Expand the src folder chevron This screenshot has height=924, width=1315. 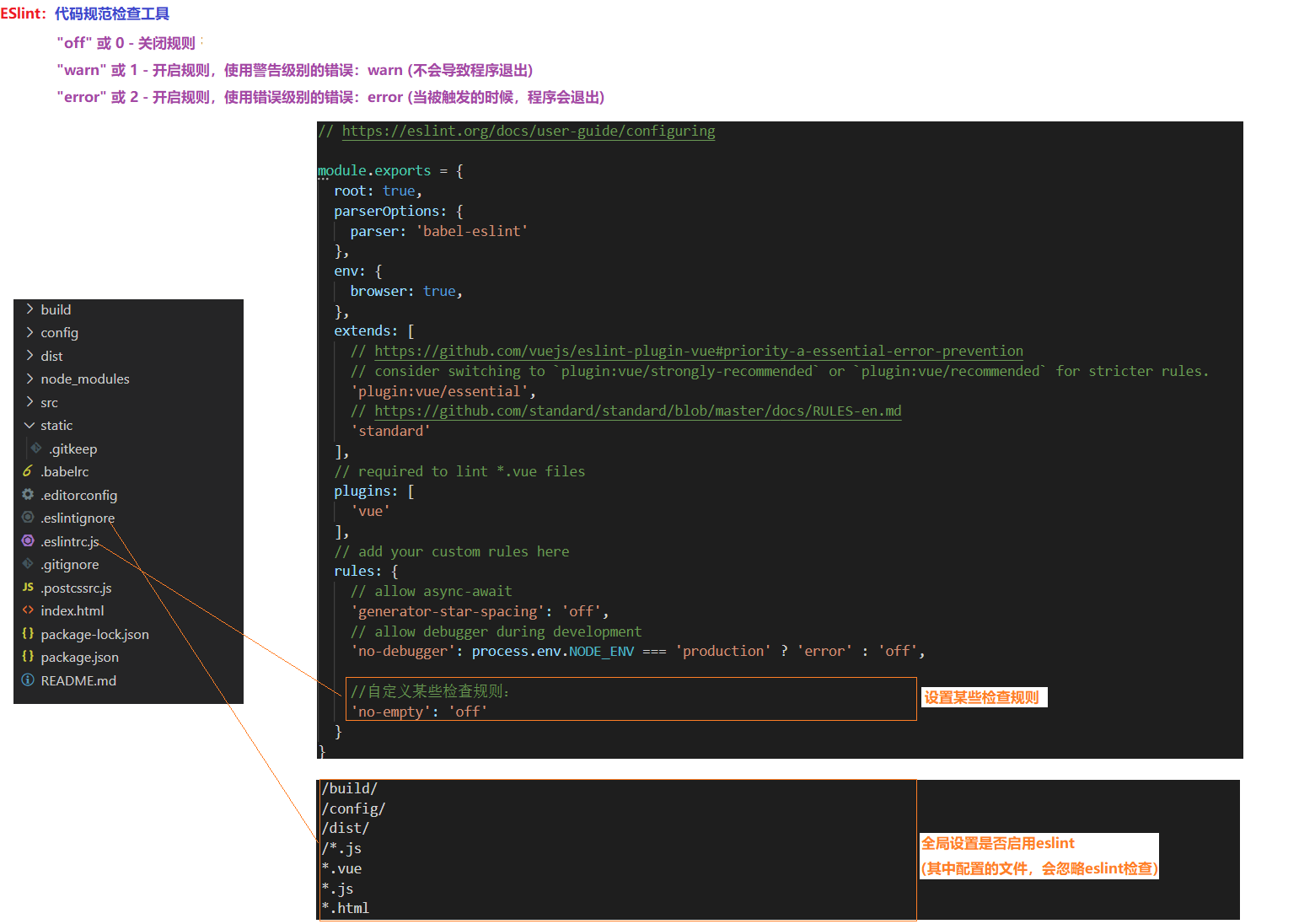click(x=30, y=402)
